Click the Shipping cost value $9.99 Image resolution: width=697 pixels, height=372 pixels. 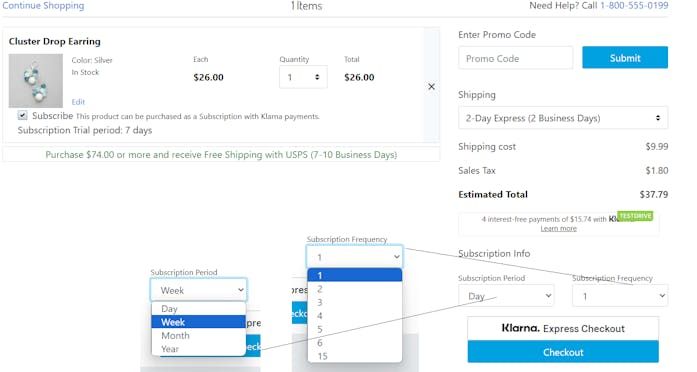tap(657, 146)
